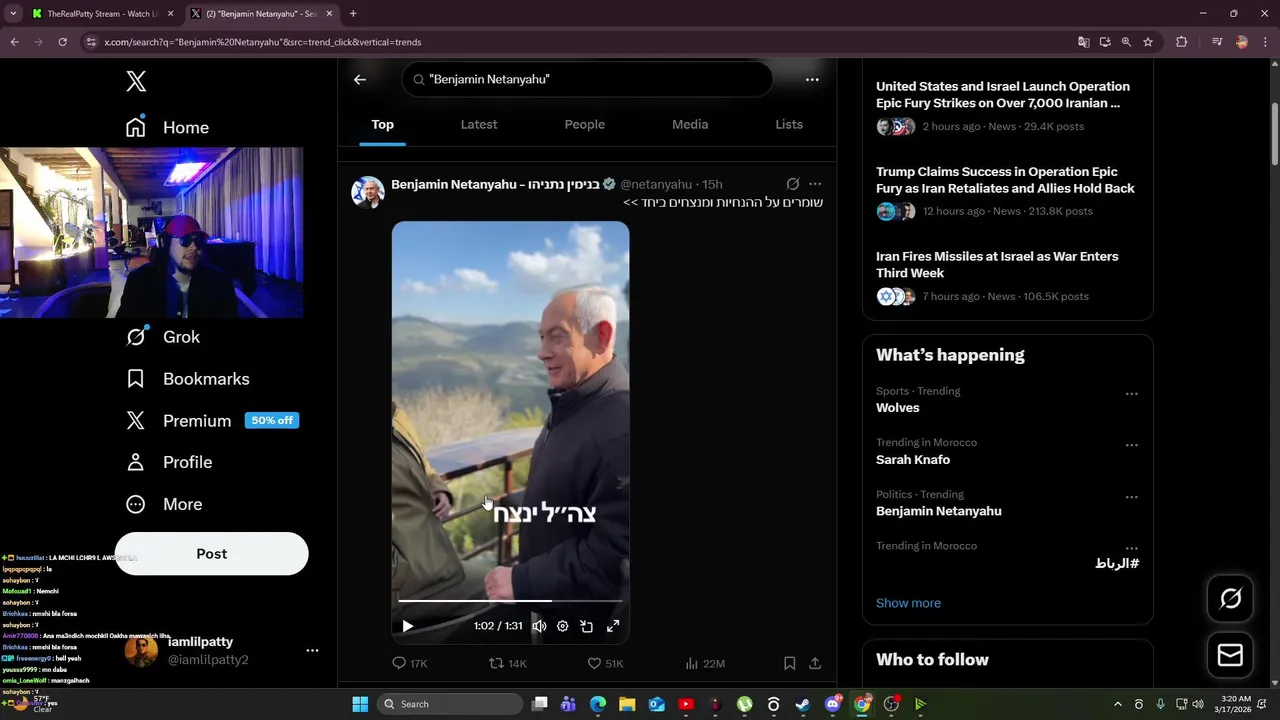The height and width of the screenshot is (720, 1280).
Task: Seek on the video progress bar
Action: point(510,601)
